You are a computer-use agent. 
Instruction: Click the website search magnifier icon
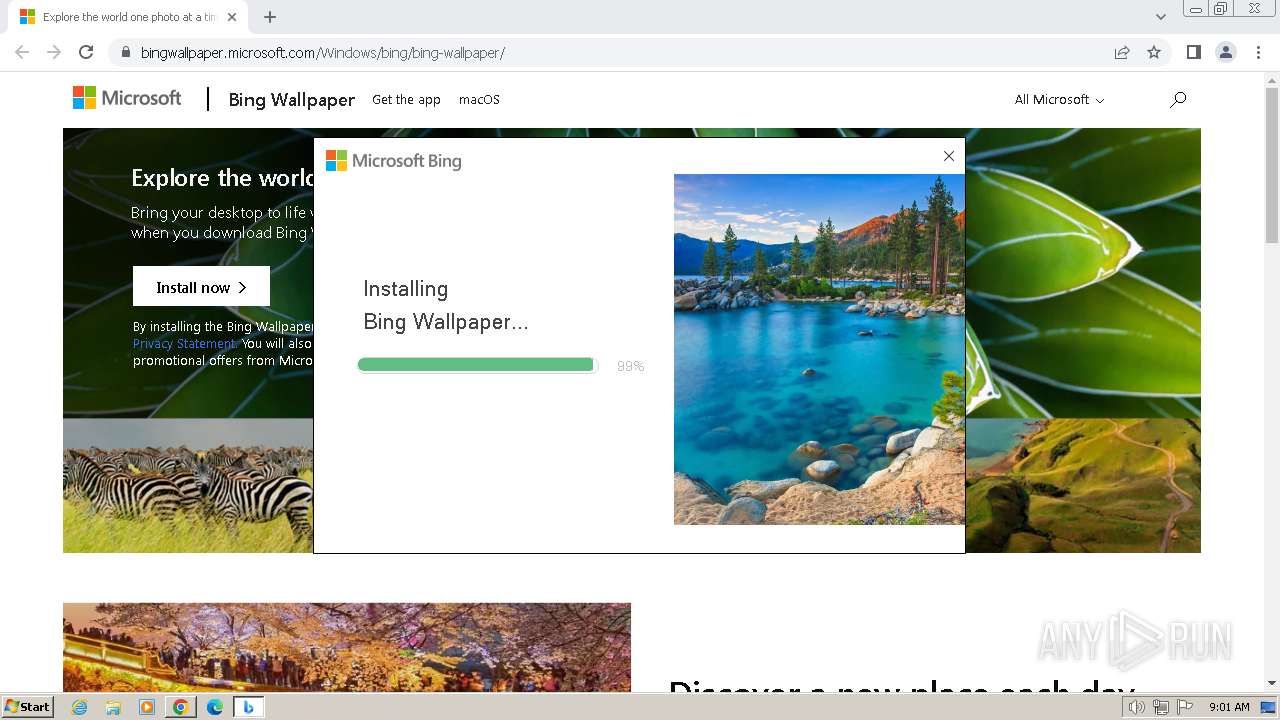(x=1178, y=99)
